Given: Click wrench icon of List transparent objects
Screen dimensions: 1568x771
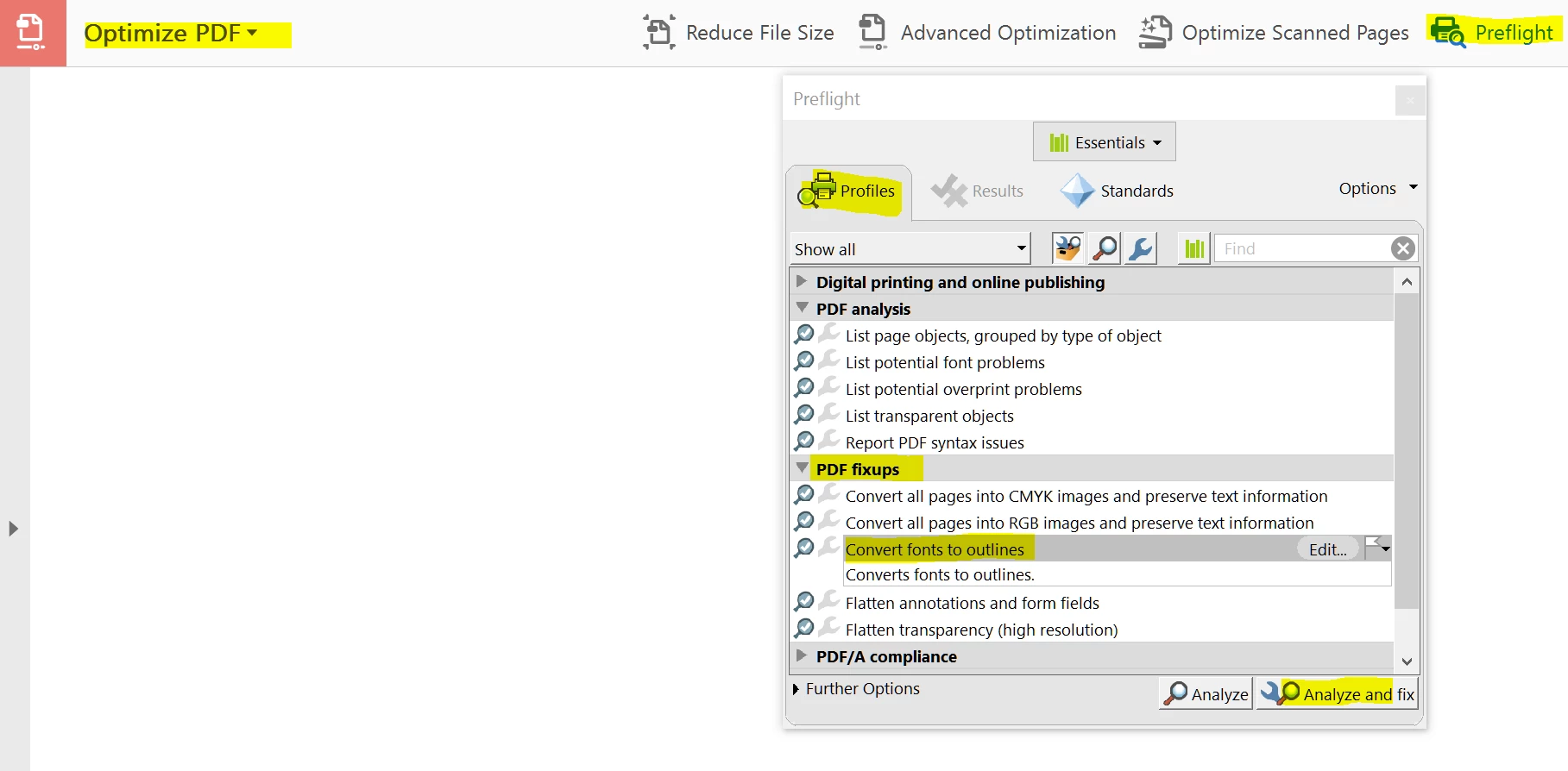Looking at the screenshot, I should pos(829,413).
